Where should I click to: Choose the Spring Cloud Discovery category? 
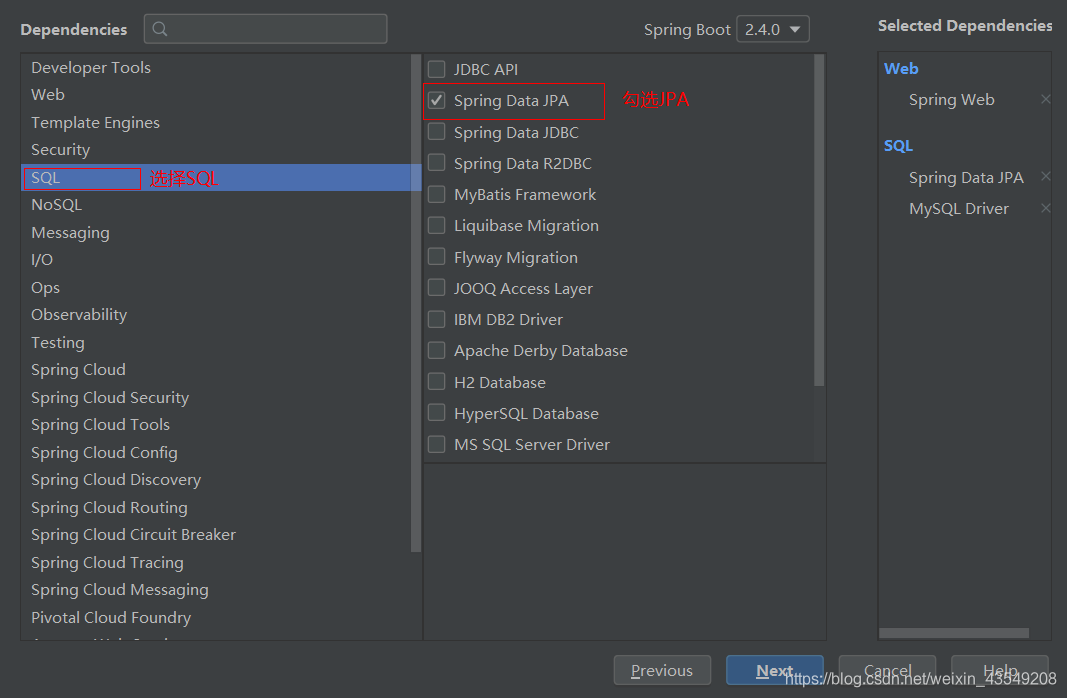tap(216, 480)
